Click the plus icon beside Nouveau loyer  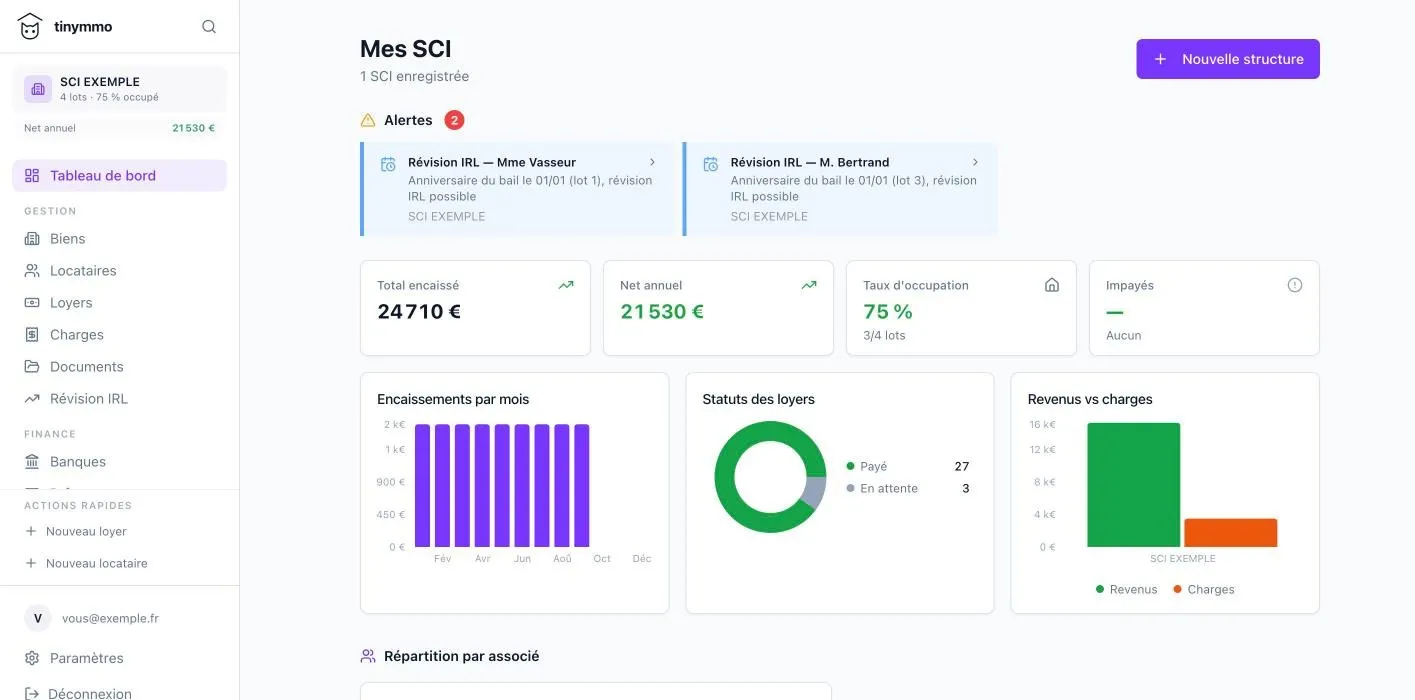coord(31,531)
